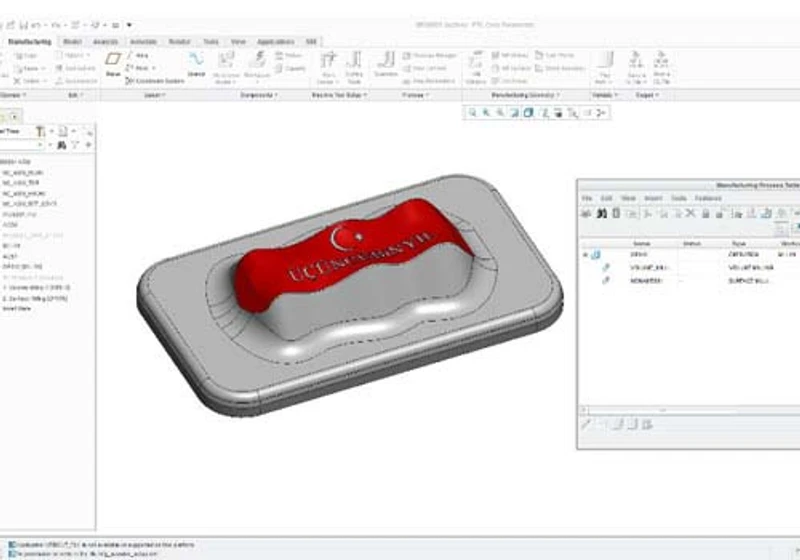
Task: Open the Annotate ribbon tab
Action: pyautogui.click(x=143, y=42)
